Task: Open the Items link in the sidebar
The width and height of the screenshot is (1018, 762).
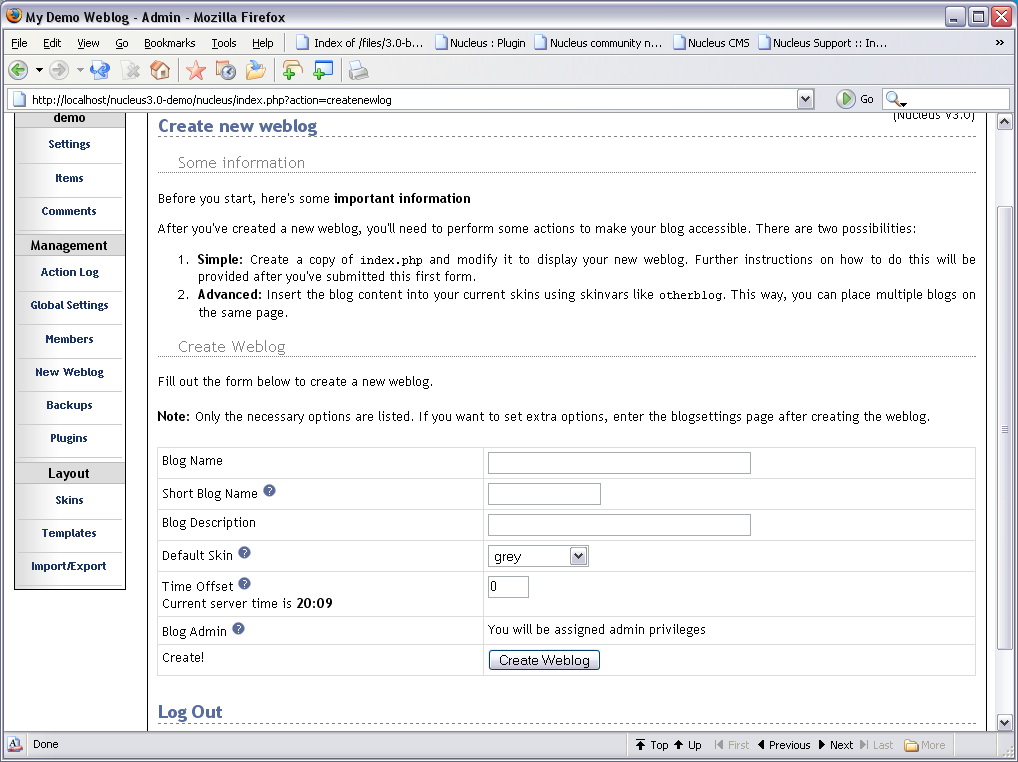Action: (x=69, y=178)
